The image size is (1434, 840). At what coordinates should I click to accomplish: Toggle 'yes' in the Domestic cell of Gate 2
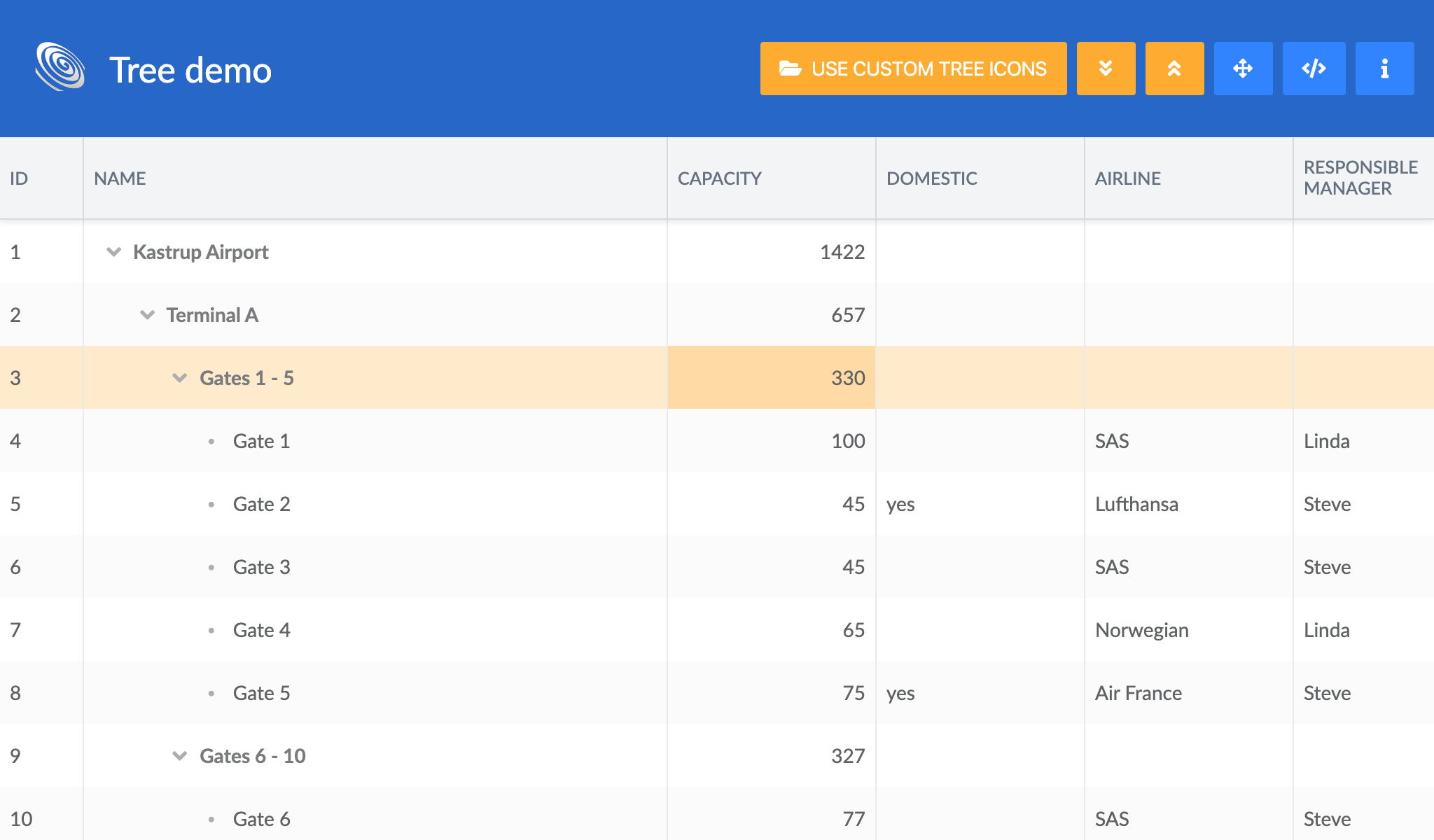901,504
